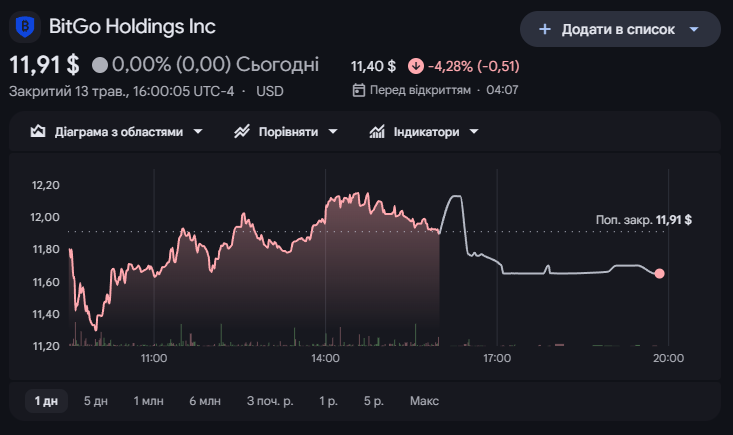The image size is (733, 435).
Task: Click the 11,80 y-axis label
Action: [46, 250]
